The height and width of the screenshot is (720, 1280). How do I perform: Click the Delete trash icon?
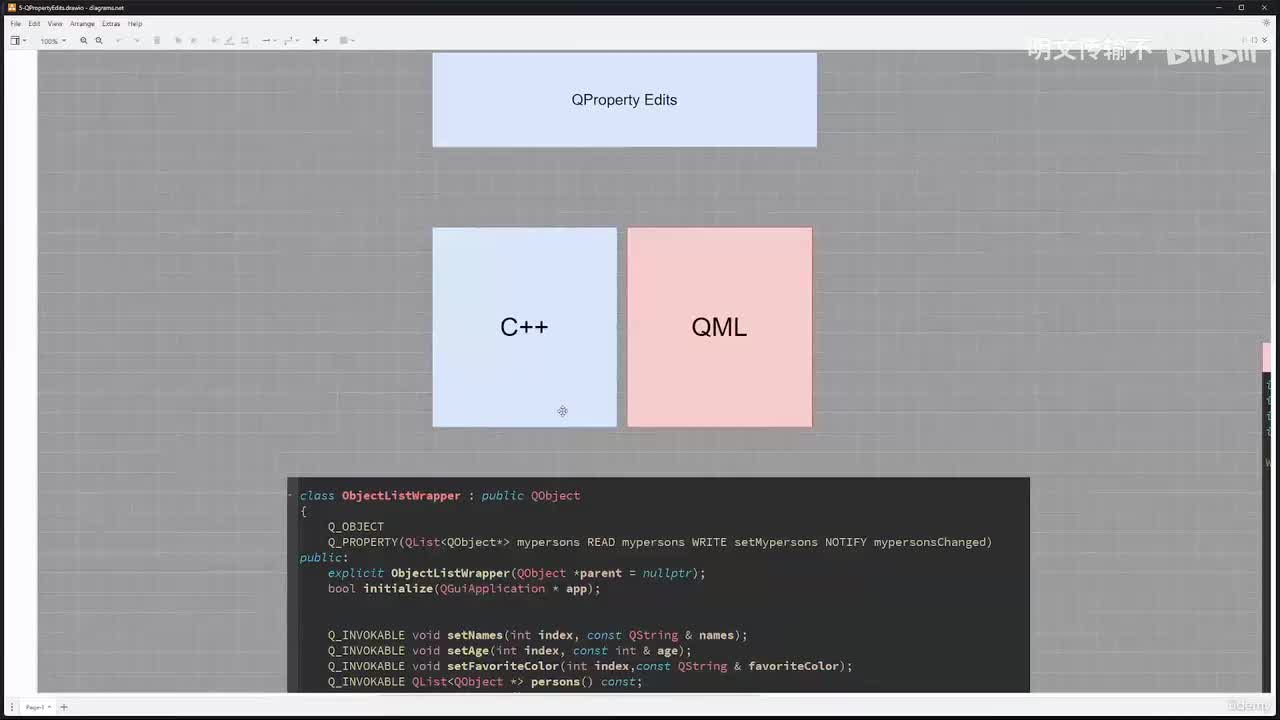[x=157, y=41]
